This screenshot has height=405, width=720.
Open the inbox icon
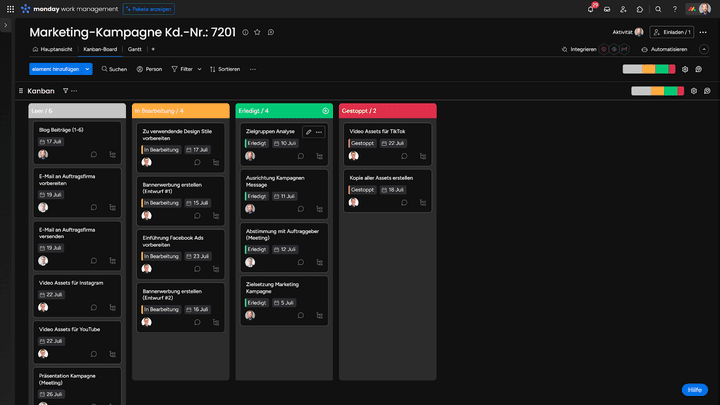click(607, 9)
